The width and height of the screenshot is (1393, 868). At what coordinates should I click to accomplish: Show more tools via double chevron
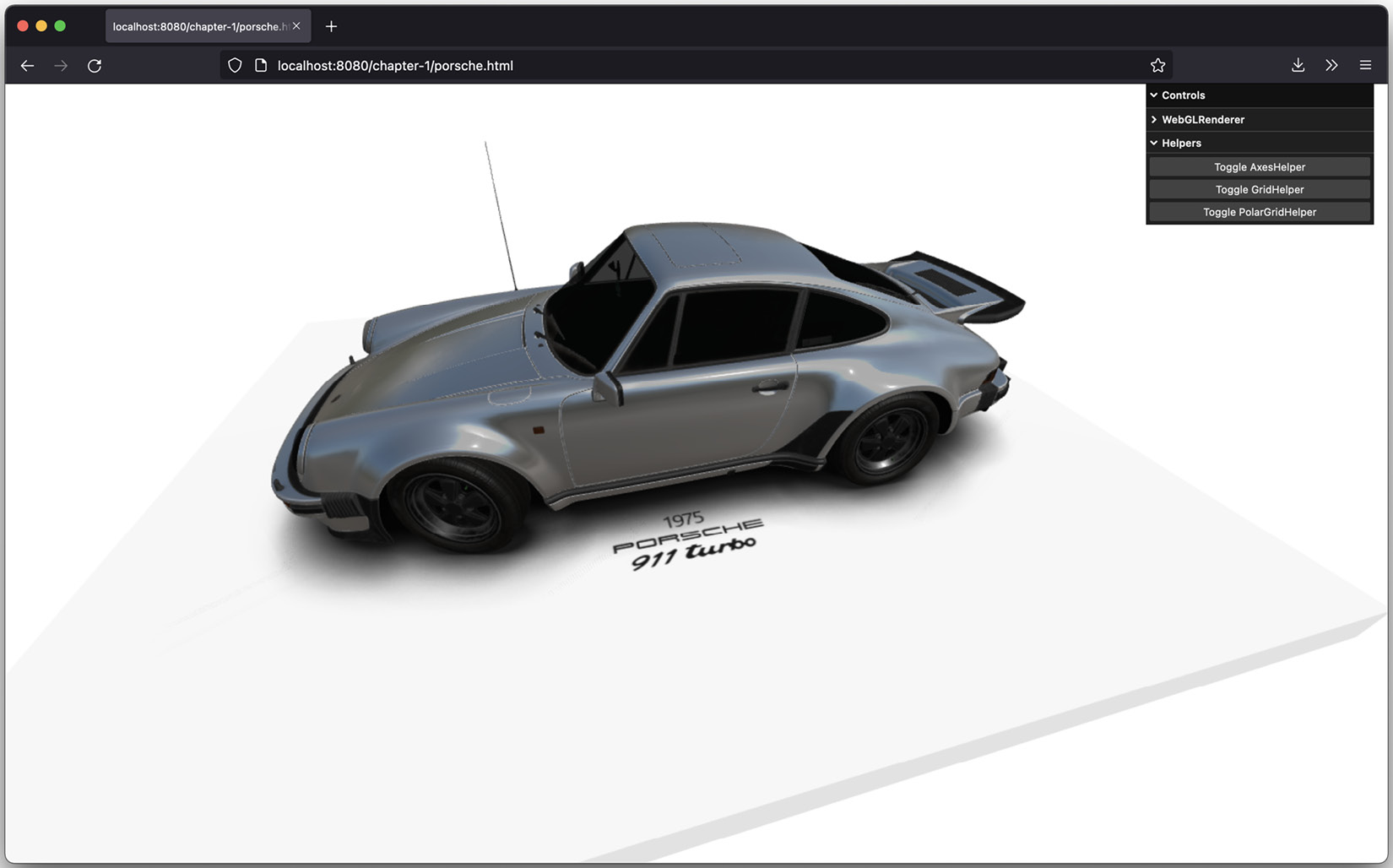pos(1331,66)
